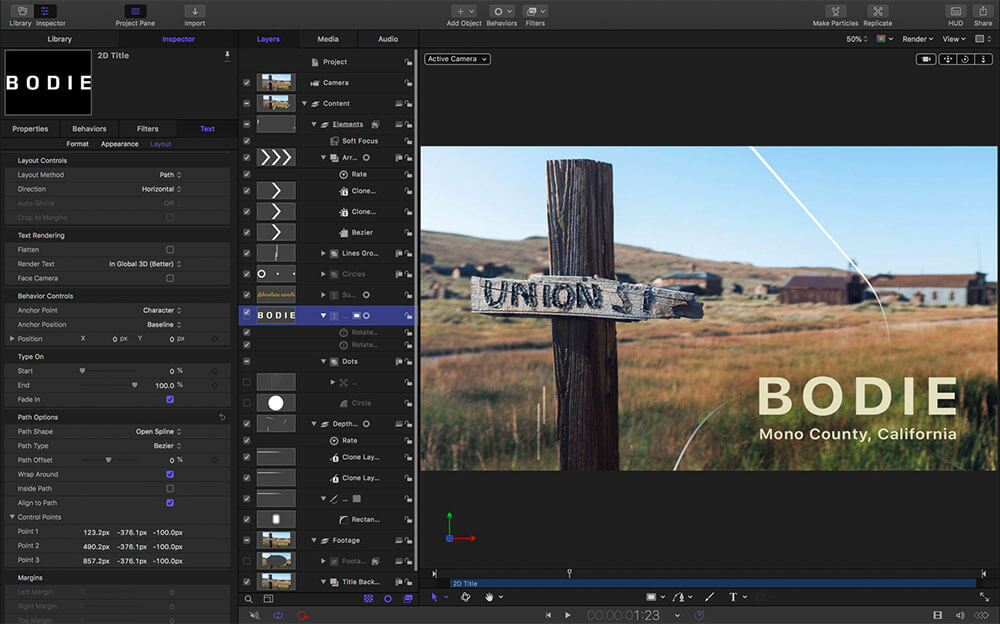Expand the Position parameter triangle
The height and width of the screenshot is (624, 1000).
[11, 339]
